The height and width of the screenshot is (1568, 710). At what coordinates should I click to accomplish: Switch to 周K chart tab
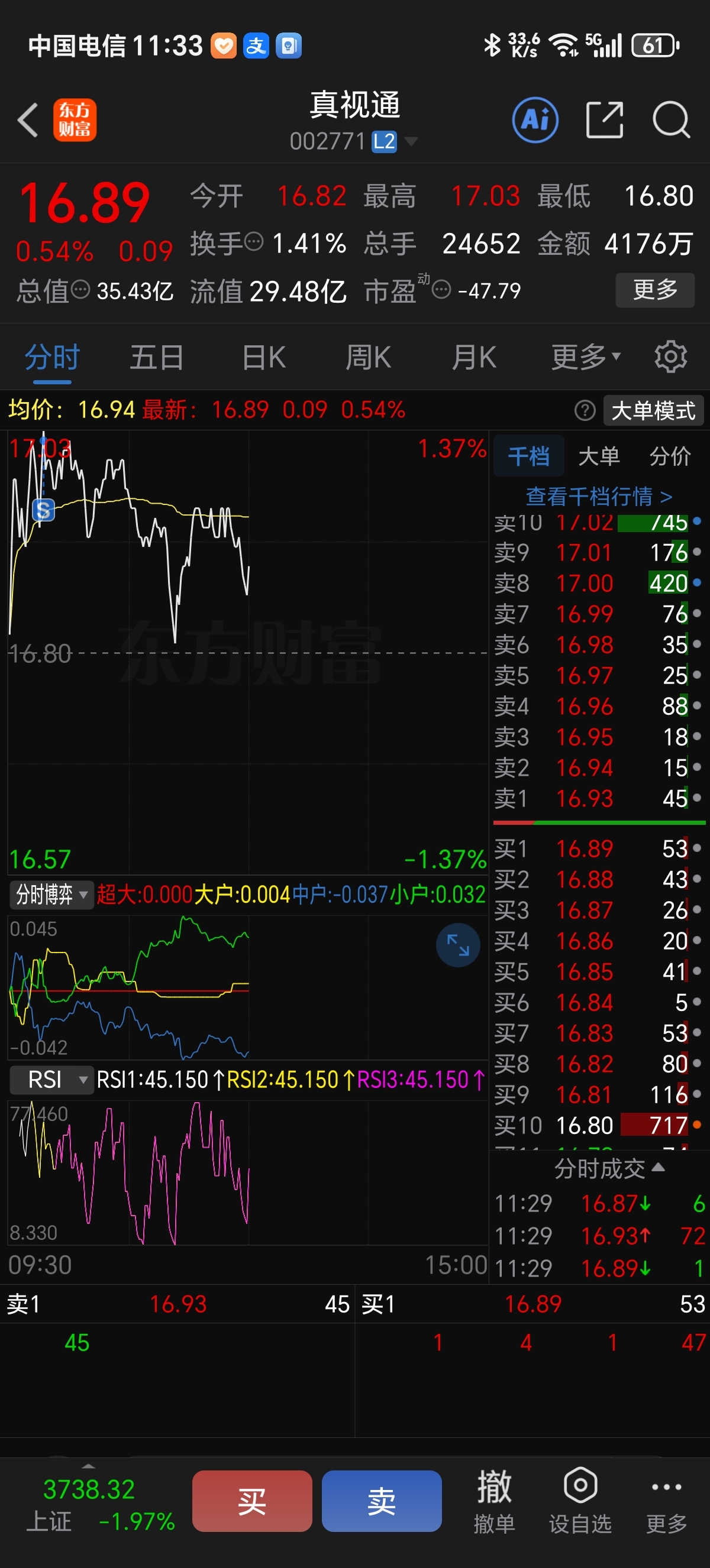369,357
